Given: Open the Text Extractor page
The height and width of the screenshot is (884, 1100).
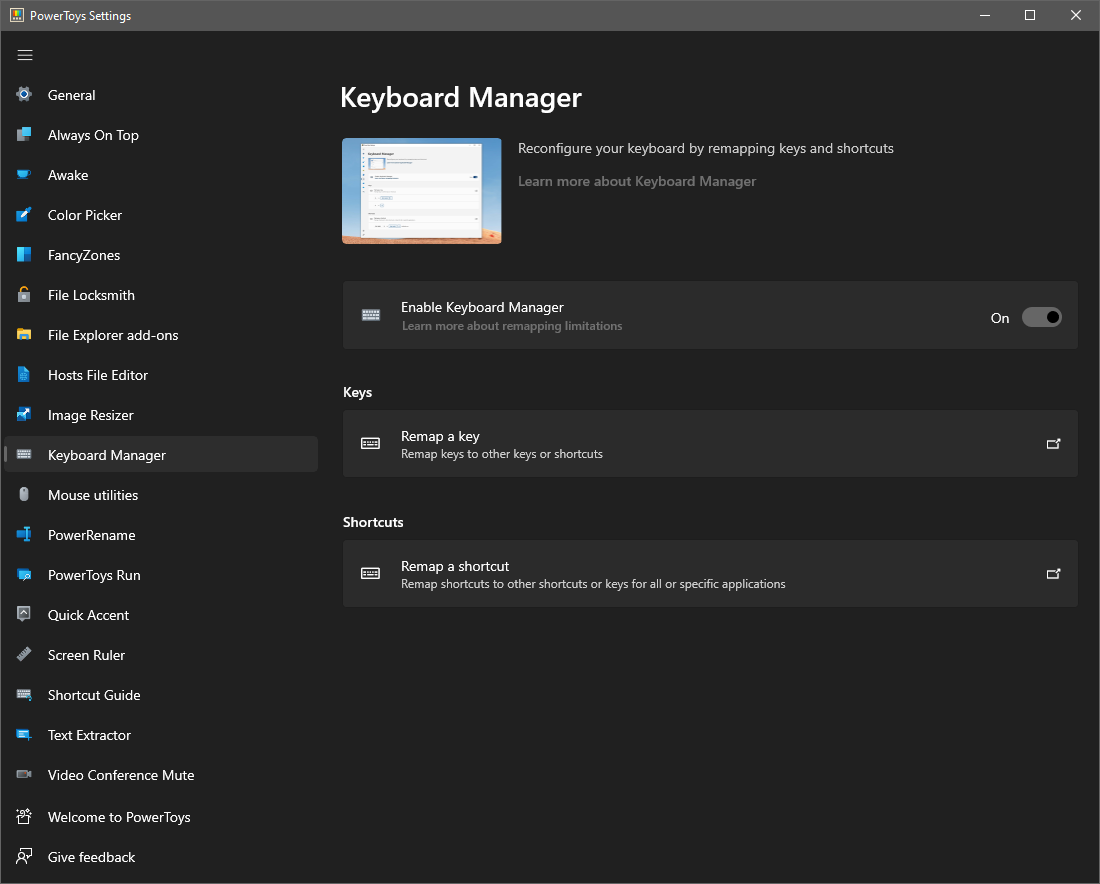Looking at the screenshot, I should click(161, 735).
